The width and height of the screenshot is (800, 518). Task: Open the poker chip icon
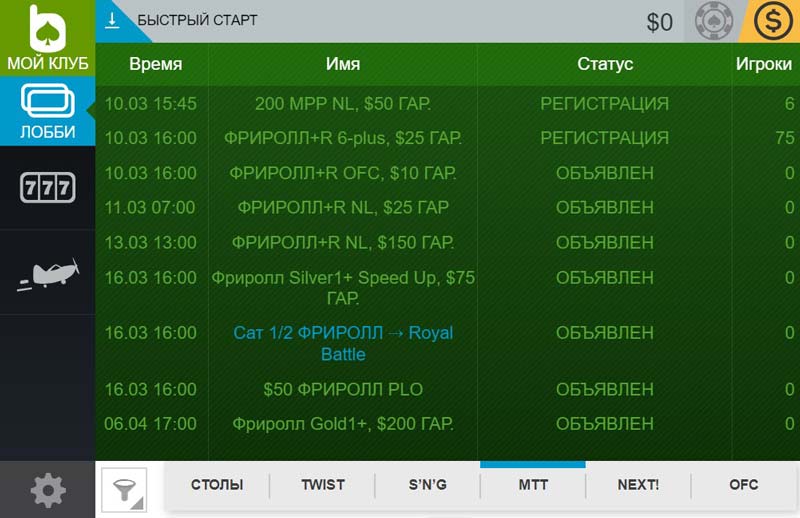pyautogui.click(x=714, y=21)
